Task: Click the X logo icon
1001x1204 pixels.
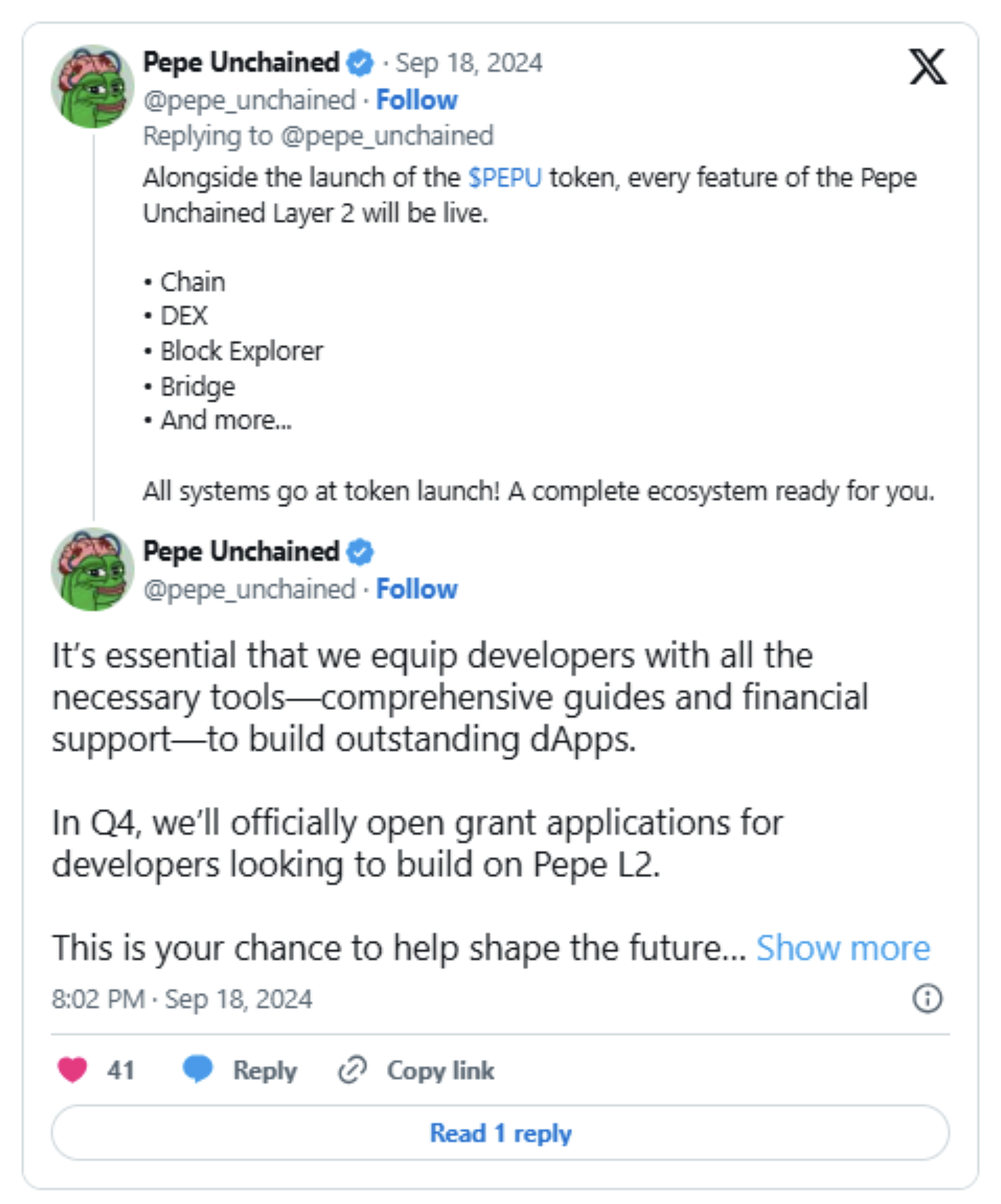Action: click(928, 67)
